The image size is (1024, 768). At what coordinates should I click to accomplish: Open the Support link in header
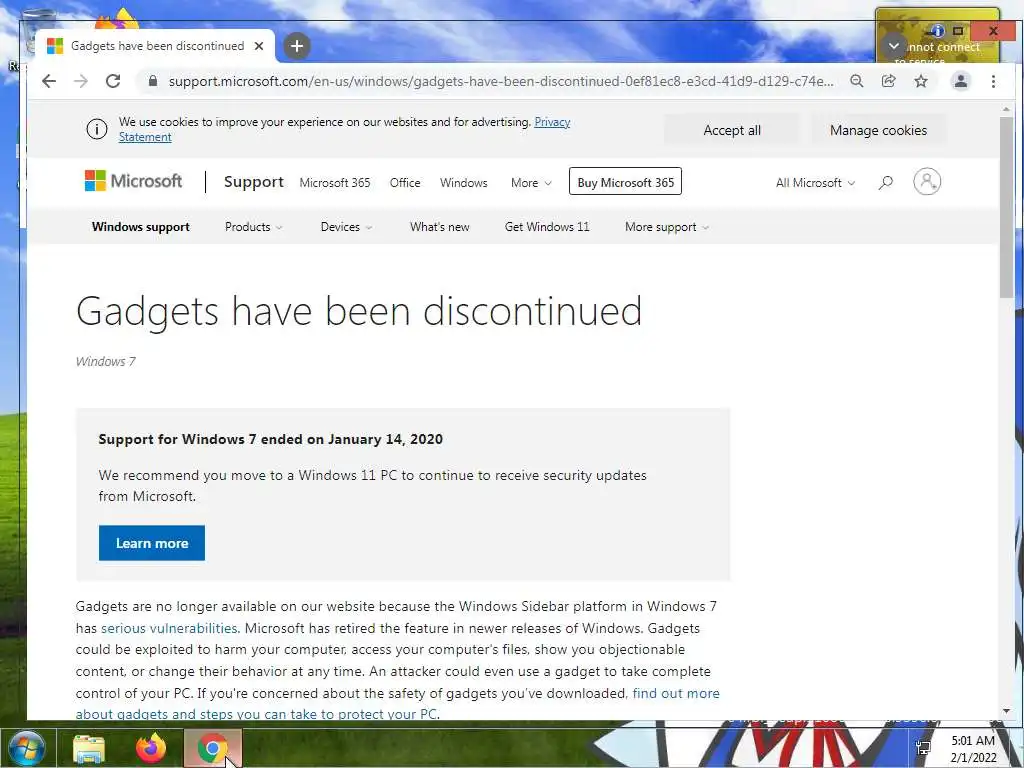(x=253, y=182)
